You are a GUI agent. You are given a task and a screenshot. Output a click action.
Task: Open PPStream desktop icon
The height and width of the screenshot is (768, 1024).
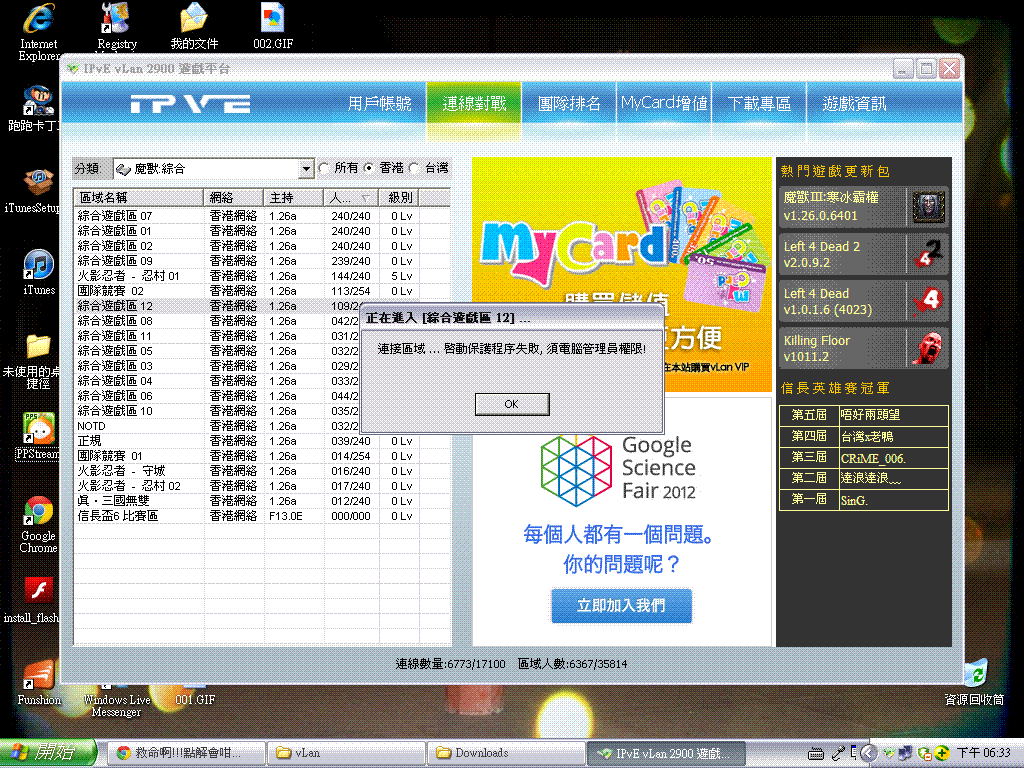(38, 430)
